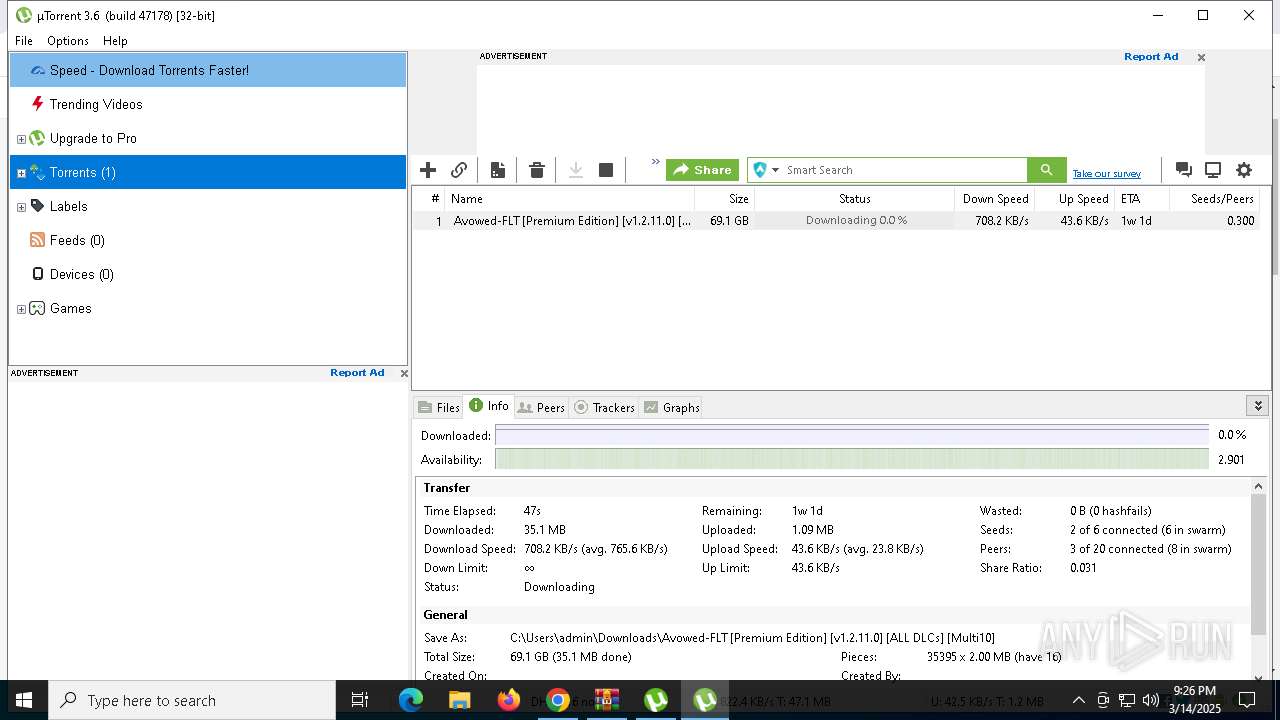
Task: Switch to the Peers tab
Action: point(541,407)
